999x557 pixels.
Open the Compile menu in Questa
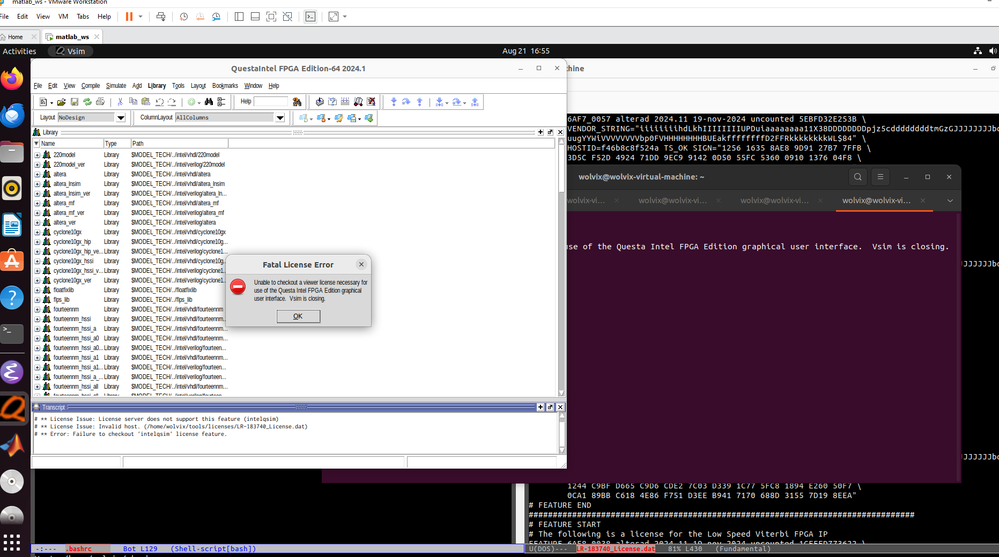[x=90, y=86]
